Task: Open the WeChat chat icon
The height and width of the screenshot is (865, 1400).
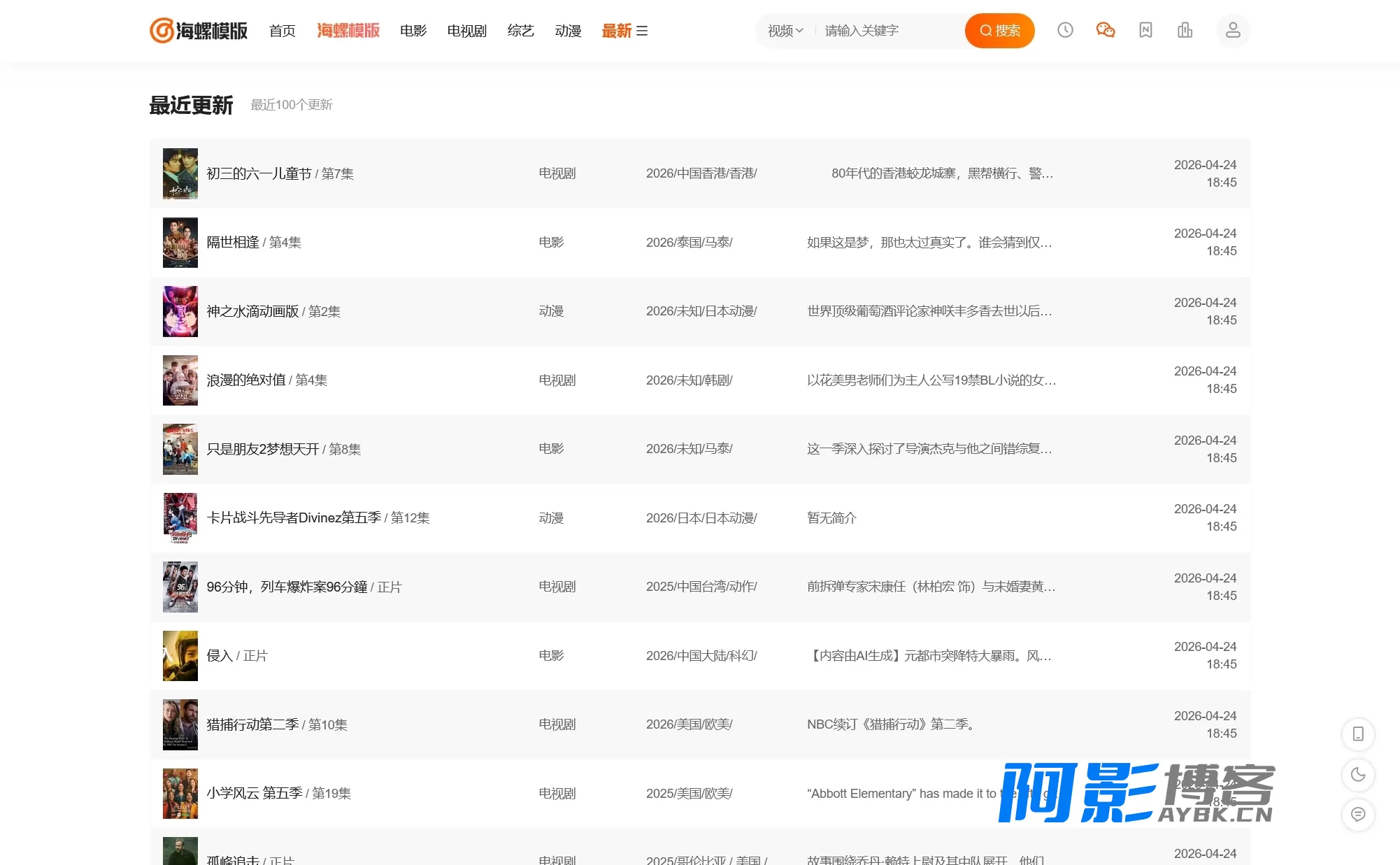Action: tap(1105, 30)
